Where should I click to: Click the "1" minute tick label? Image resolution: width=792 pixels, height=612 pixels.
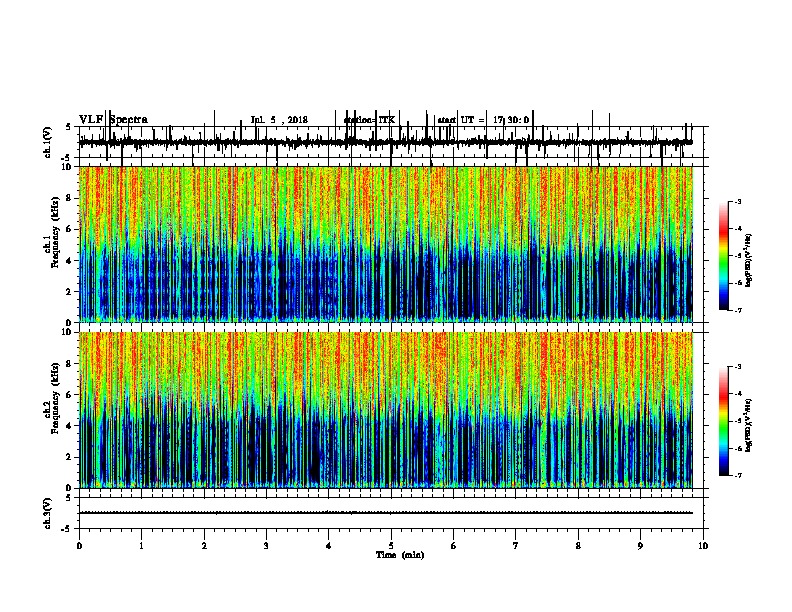pyautogui.click(x=141, y=546)
